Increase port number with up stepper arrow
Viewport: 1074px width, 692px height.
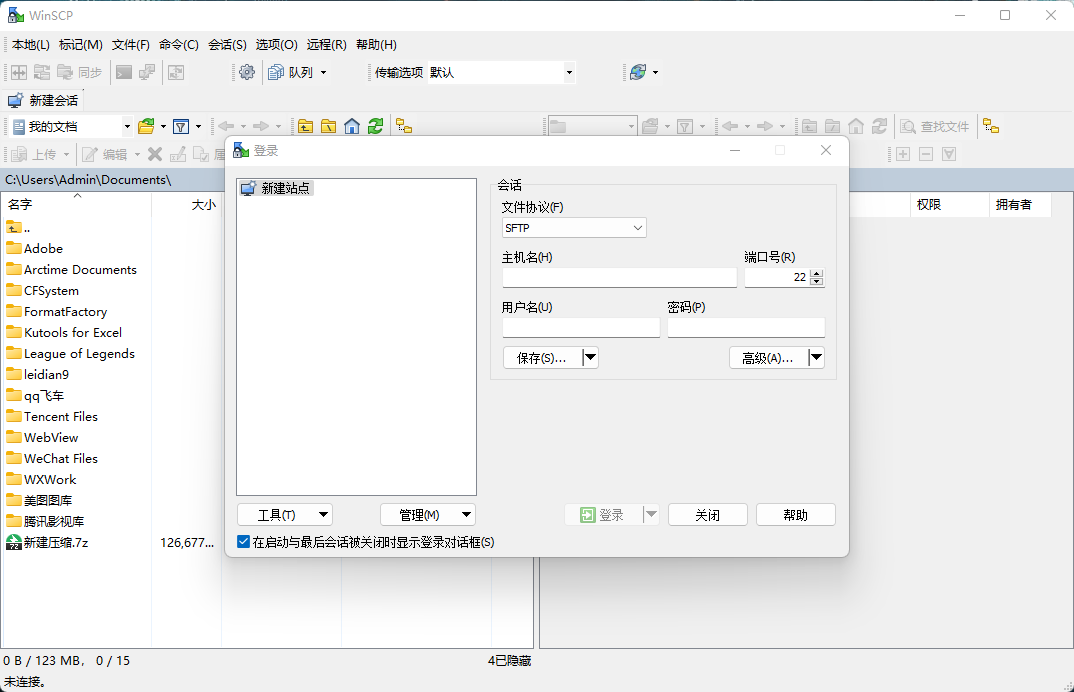click(x=817, y=273)
